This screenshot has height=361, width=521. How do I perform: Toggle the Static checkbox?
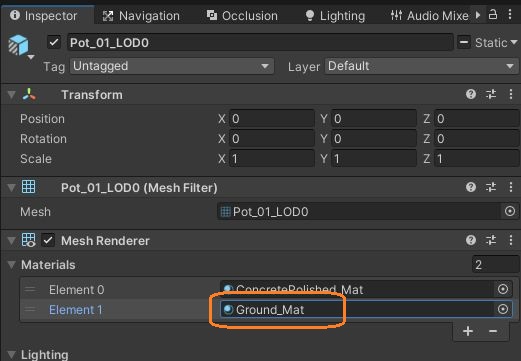[x=464, y=42]
